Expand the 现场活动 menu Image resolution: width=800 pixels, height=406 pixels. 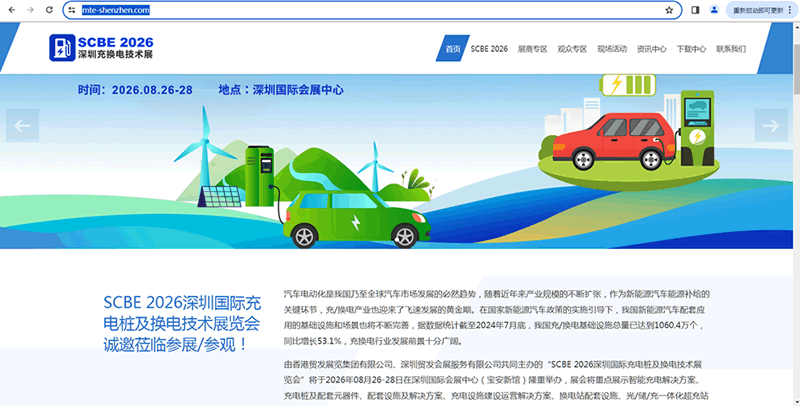612,48
